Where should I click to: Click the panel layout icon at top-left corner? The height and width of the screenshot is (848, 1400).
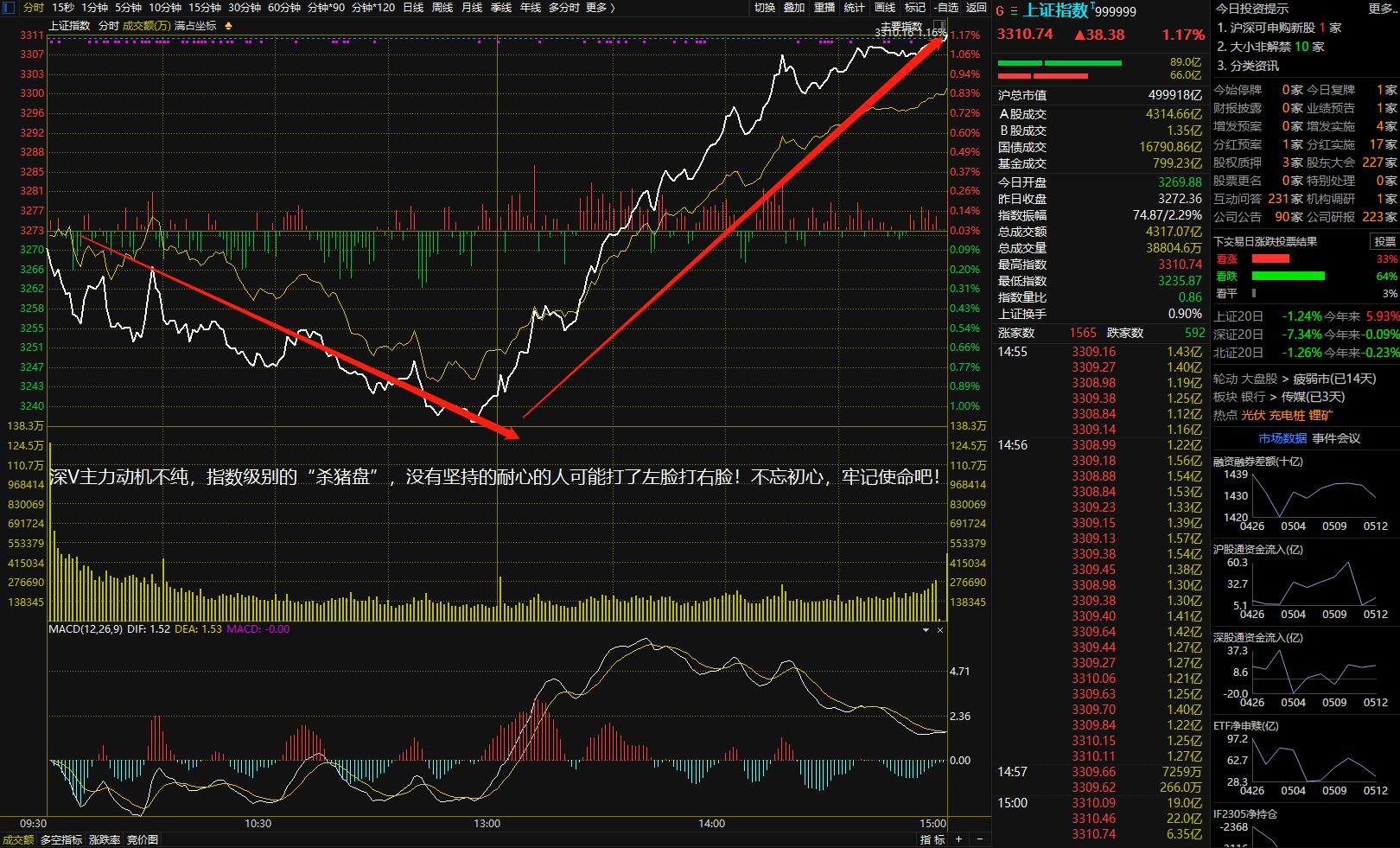coord(9,8)
